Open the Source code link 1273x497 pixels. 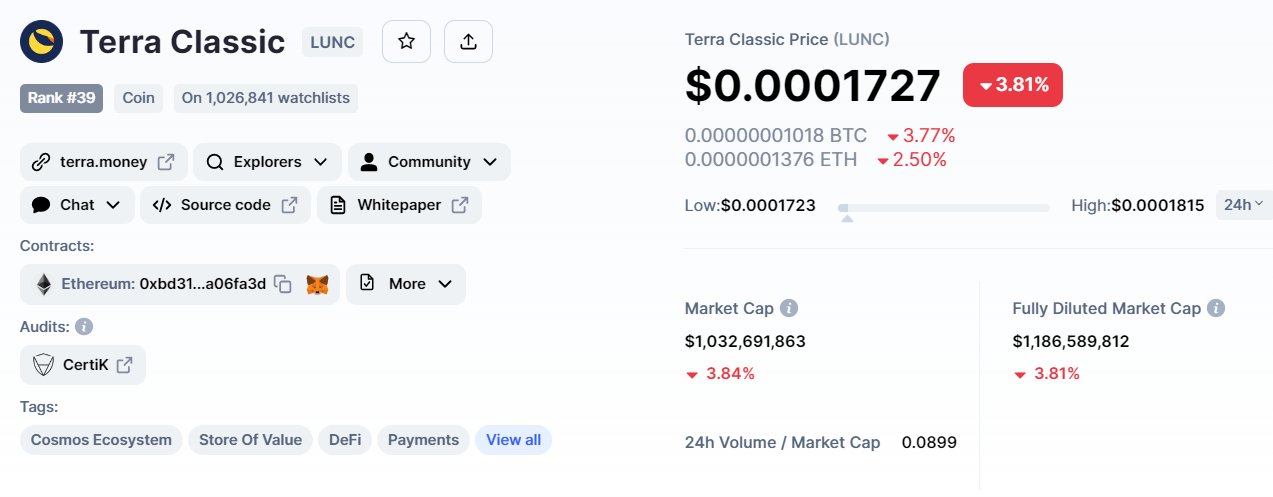[225, 205]
